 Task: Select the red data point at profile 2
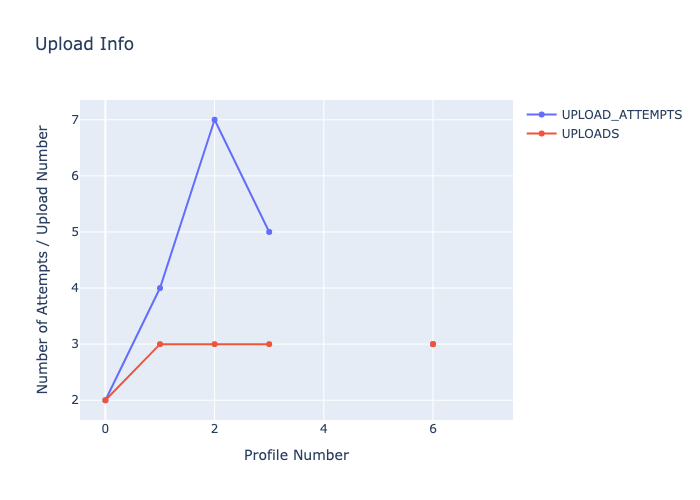point(214,344)
